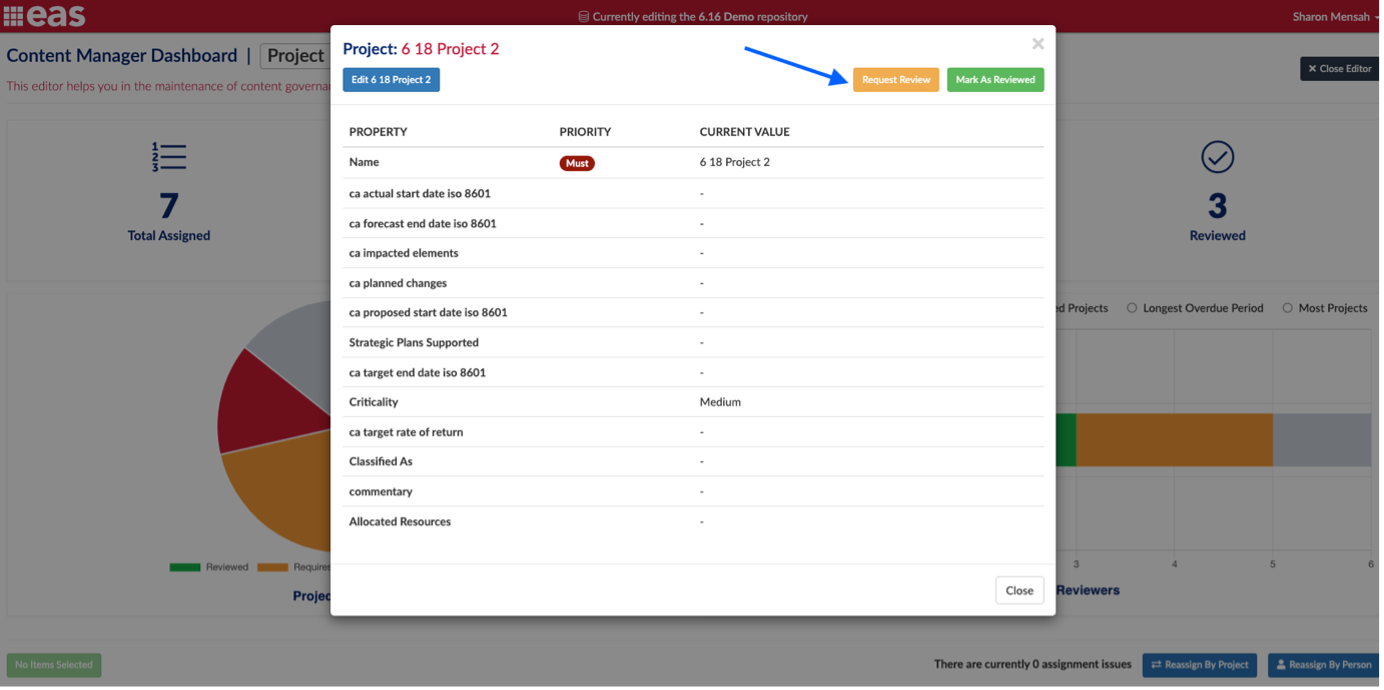Click the green Reviewed legend swatch
The height and width of the screenshot is (690, 1384).
(x=185, y=567)
